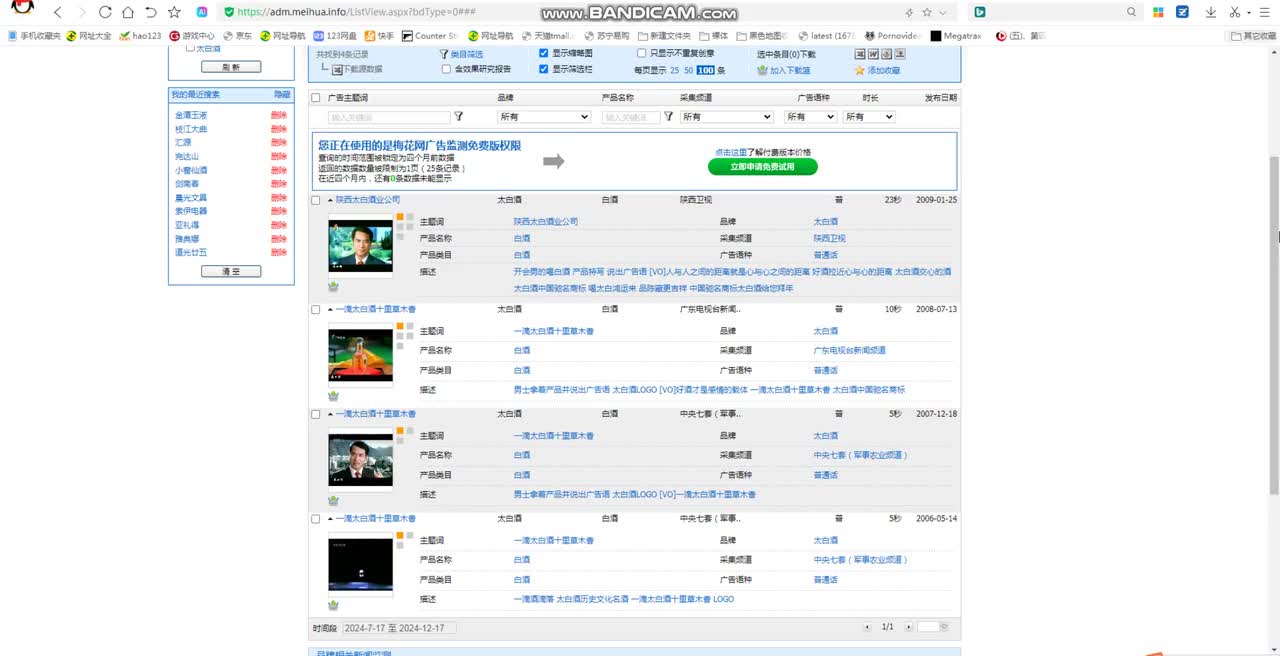Open the 品牌 filter dropdown
This screenshot has height=656, width=1280.
pyautogui.click(x=544, y=117)
